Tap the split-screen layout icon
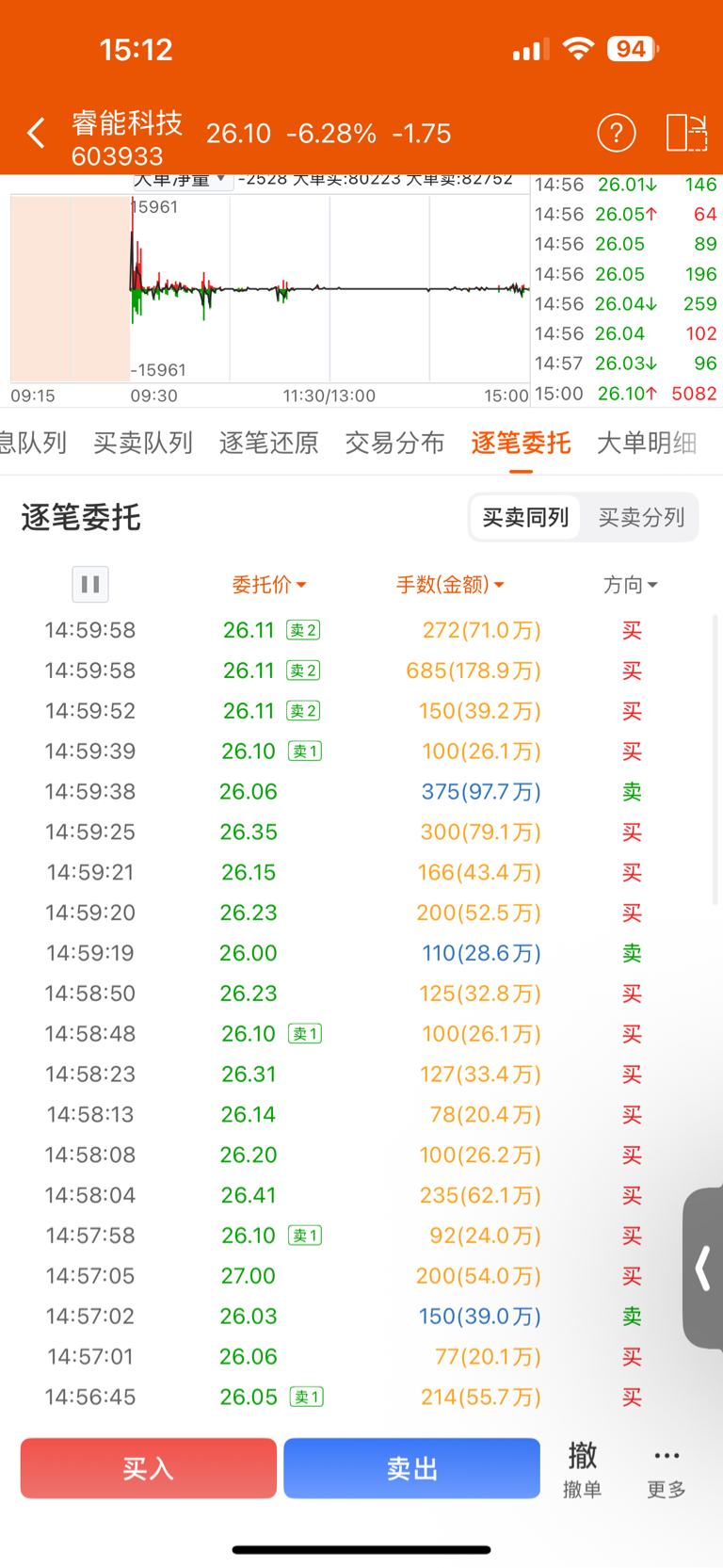This screenshot has width=723, height=1568. pyautogui.click(x=686, y=133)
